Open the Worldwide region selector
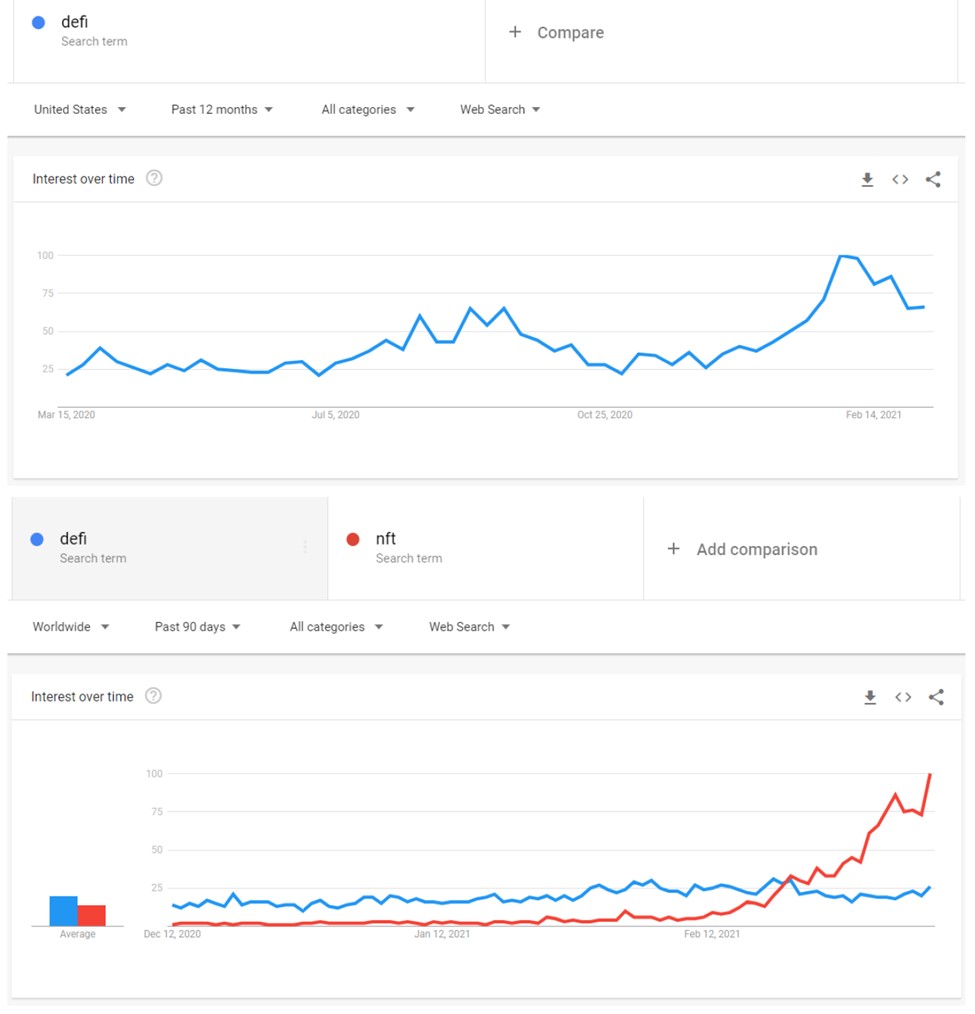This screenshot has height=1014, width=975. [70, 626]
